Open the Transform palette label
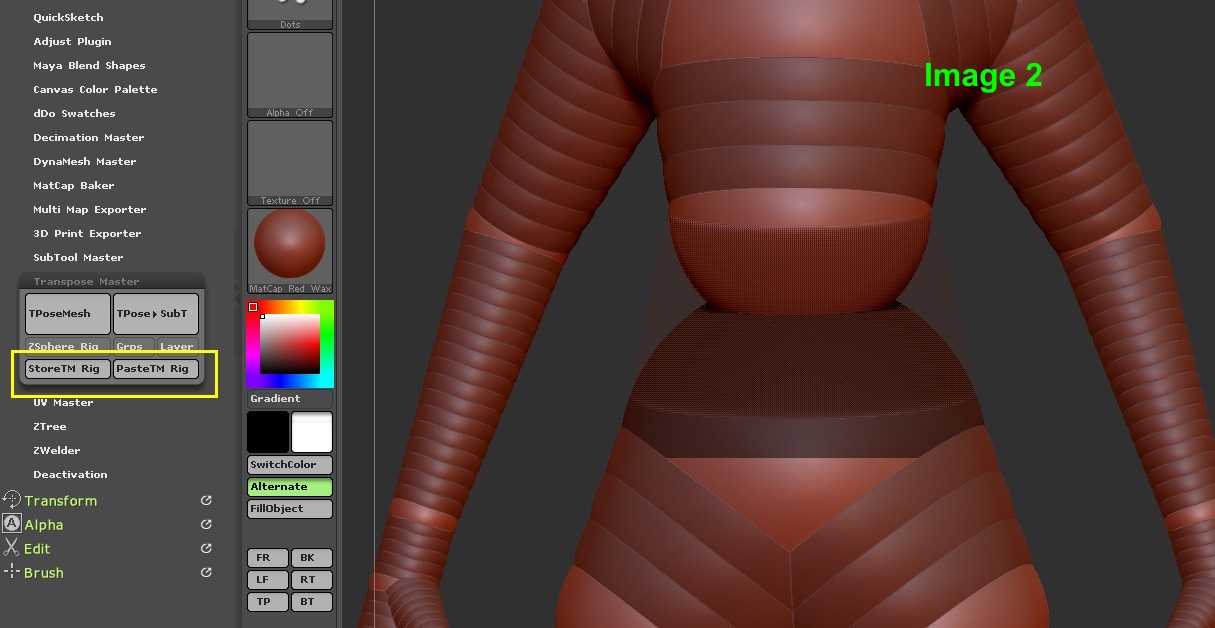The image size is (1215, 628). pyautogui.click(x=61, y=500)
